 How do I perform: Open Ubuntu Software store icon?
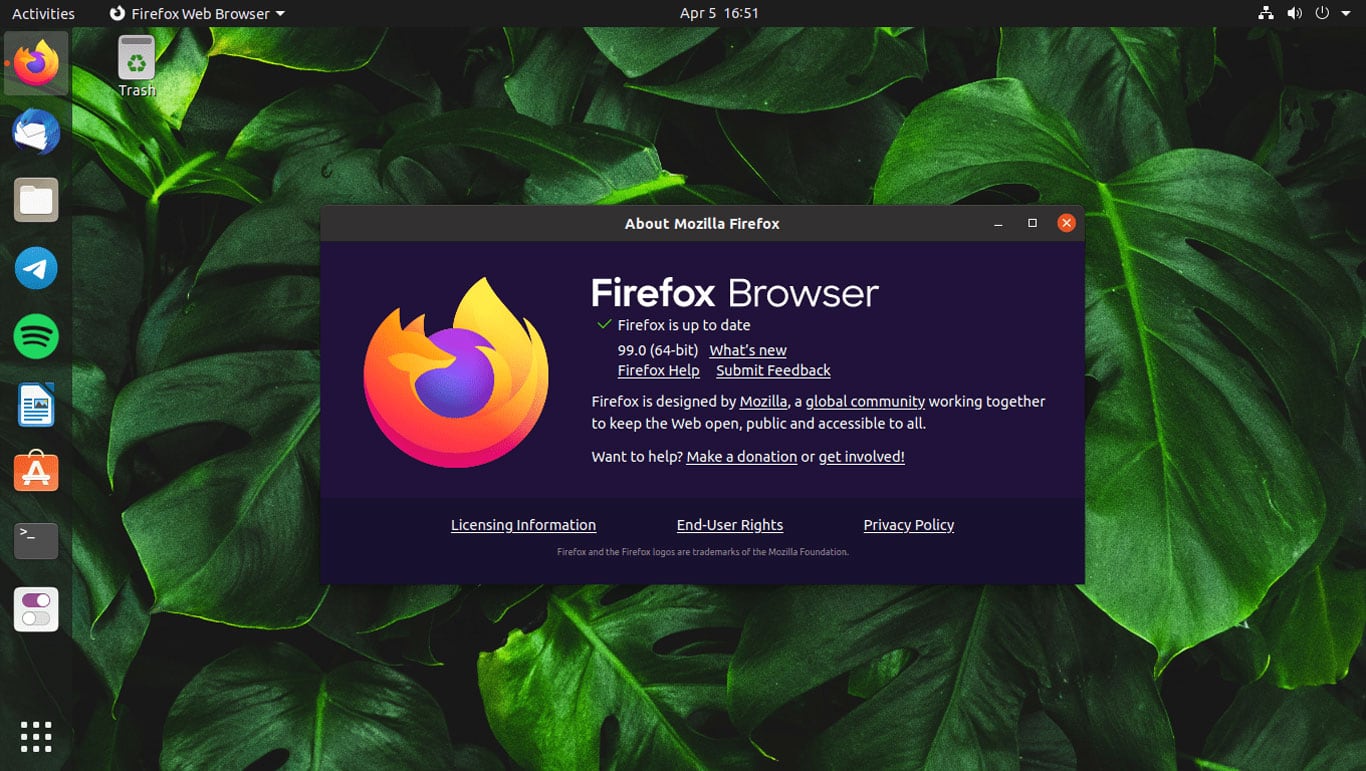[x=36, y=472]
